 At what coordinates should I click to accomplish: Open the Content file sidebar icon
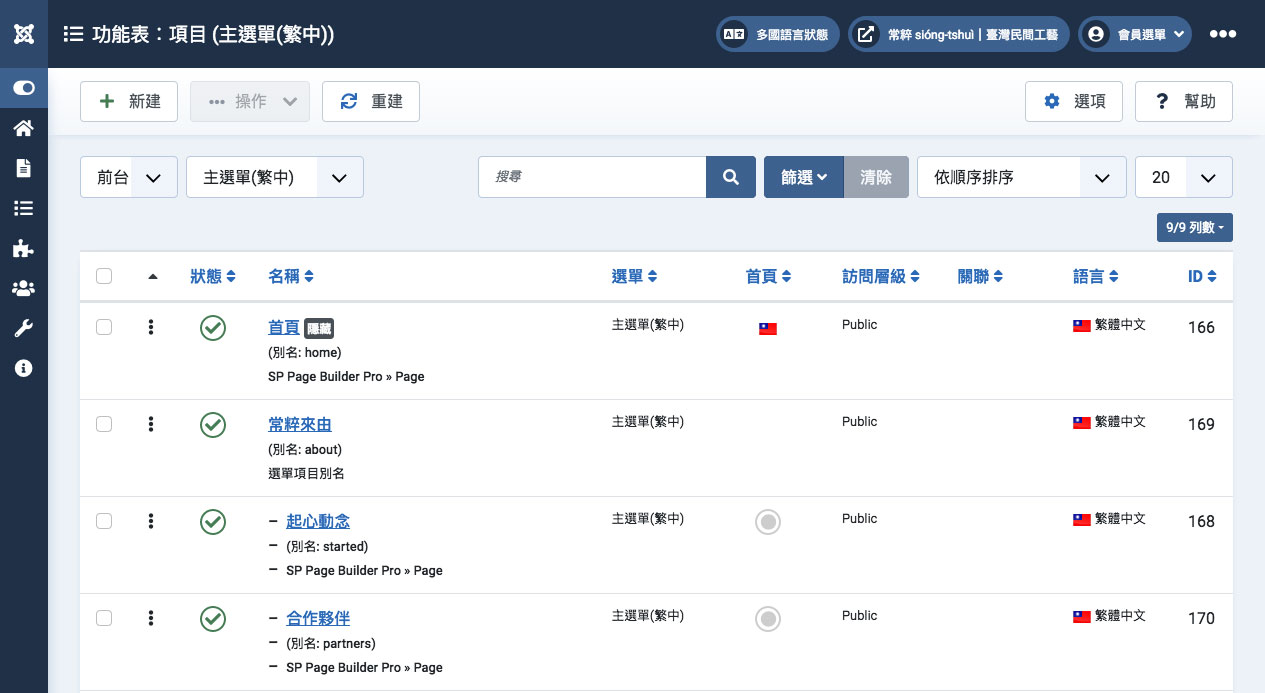point(23,168)
